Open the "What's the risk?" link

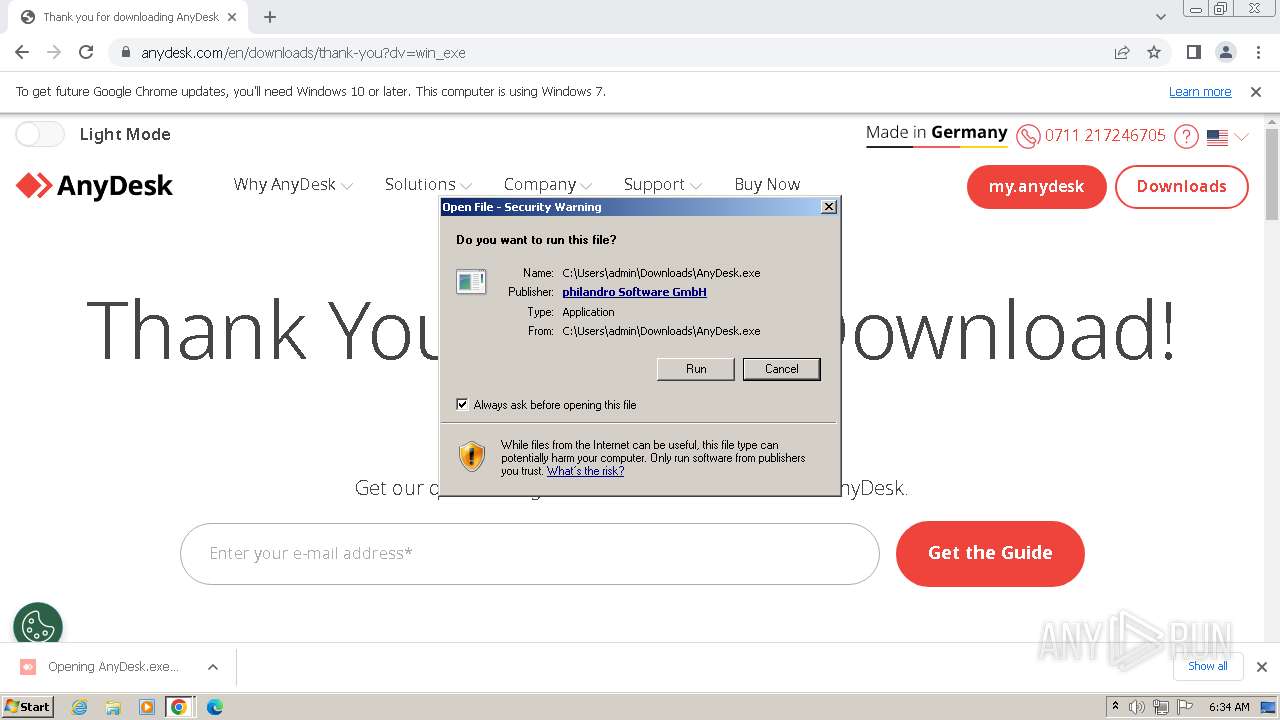pyautogui.click(x=585, y=471)
